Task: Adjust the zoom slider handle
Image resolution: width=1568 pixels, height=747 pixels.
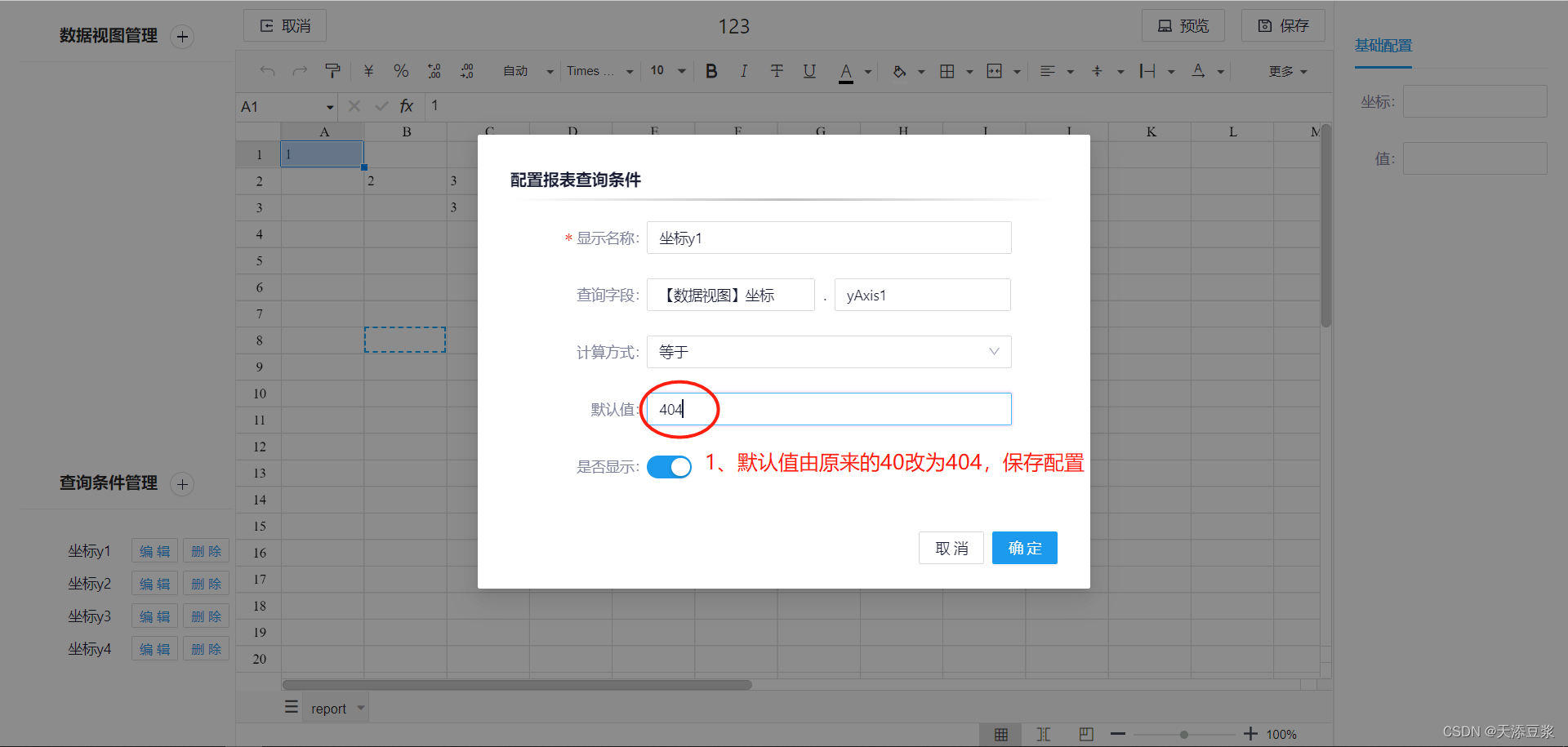Action: (1184, 734)
